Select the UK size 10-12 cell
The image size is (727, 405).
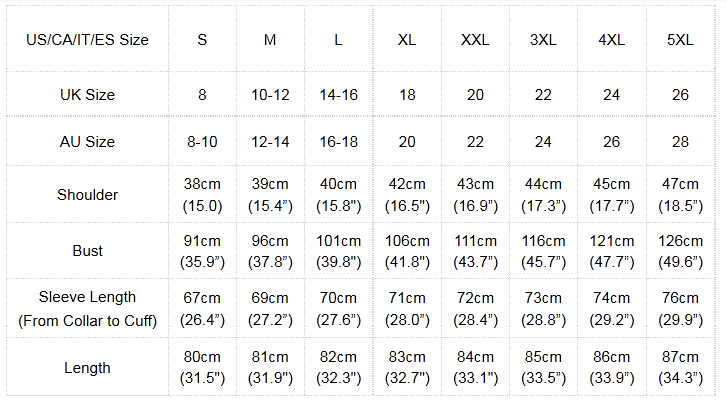point(270,95)
